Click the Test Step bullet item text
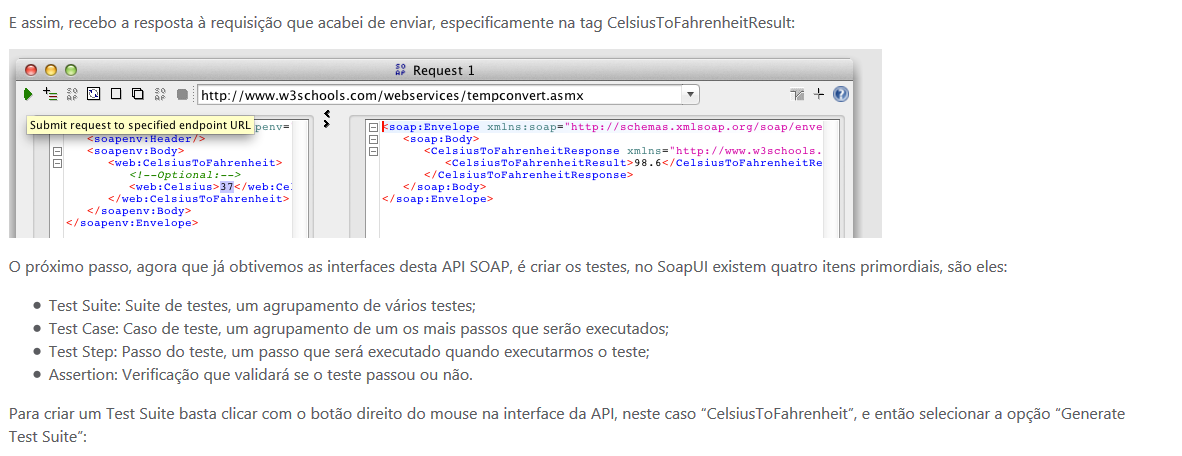Screen dimensions: 1182x456 (349, 352)
